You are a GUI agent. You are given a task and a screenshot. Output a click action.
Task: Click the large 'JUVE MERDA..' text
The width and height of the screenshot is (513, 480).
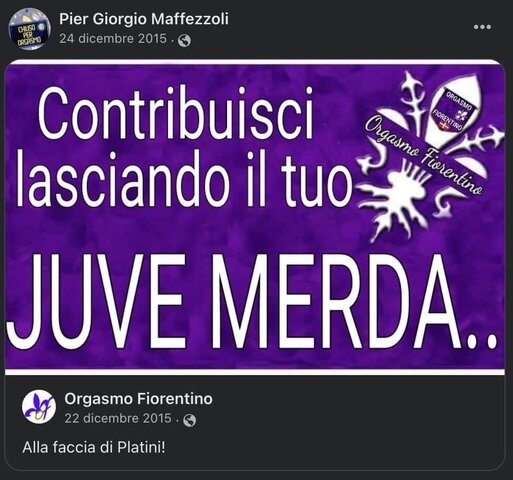[251, 302]
